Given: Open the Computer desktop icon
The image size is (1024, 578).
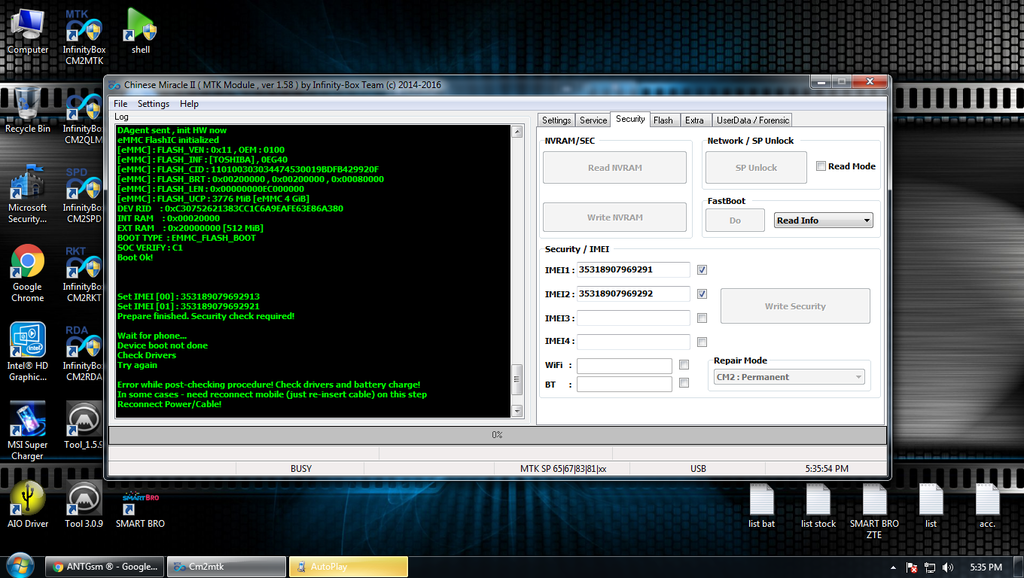Looking at the screenshot, I should (x=27, y=33).
